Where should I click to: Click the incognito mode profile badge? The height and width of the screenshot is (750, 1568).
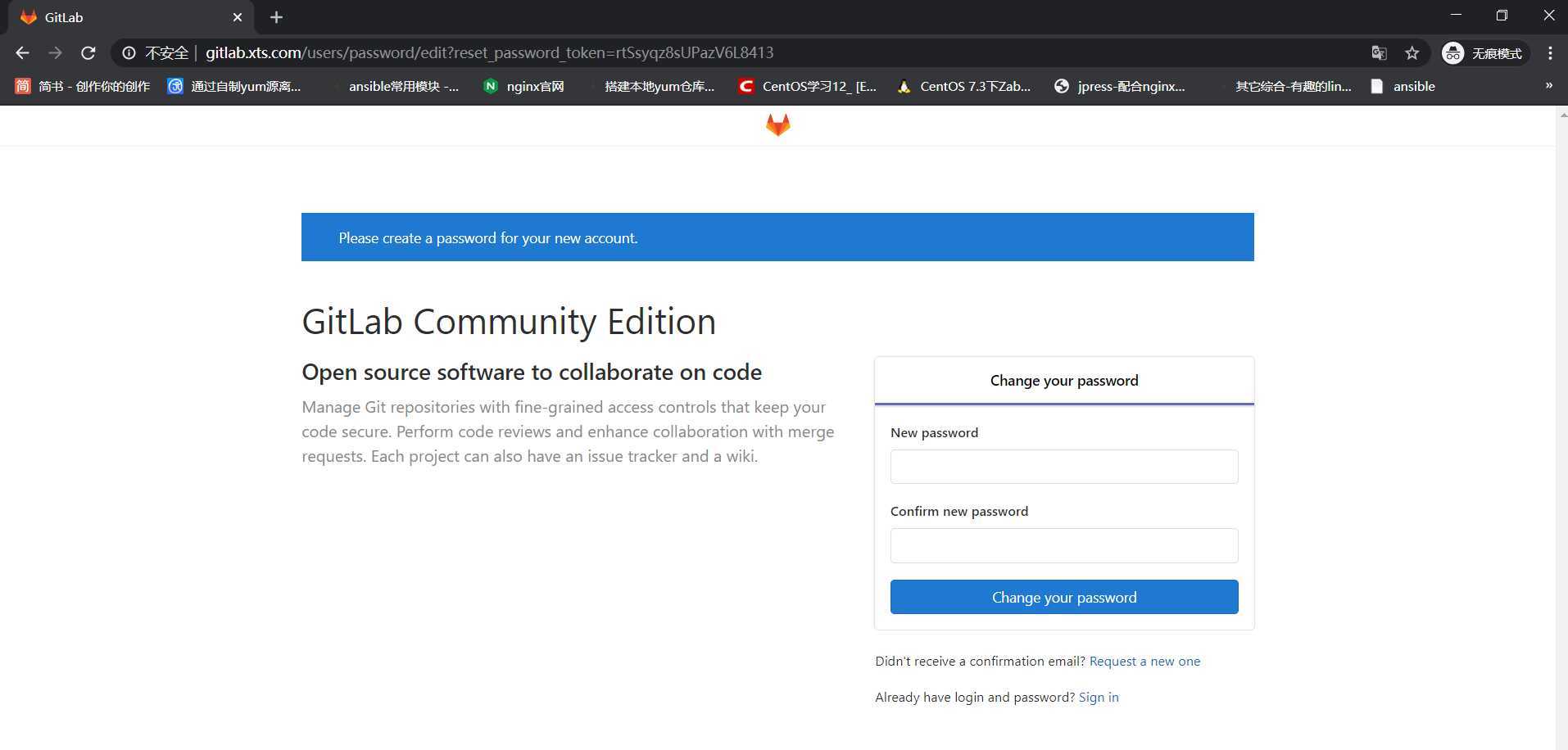1484,53
